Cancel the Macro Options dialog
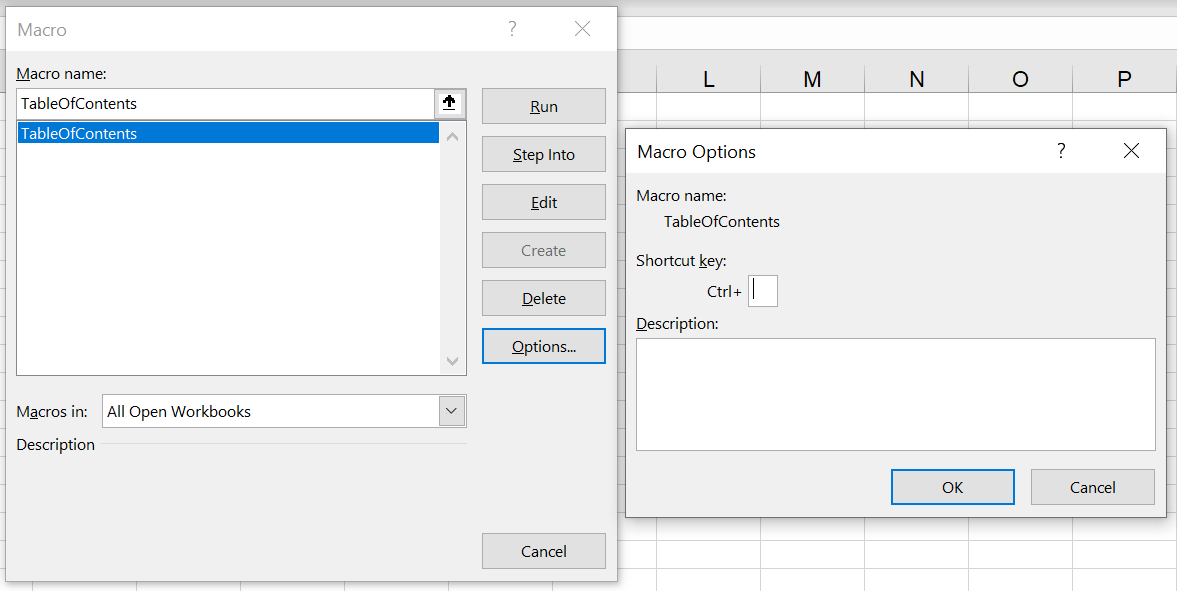Image resolution: width=1177 pixels, height=591 pixels. (1092, 487)
